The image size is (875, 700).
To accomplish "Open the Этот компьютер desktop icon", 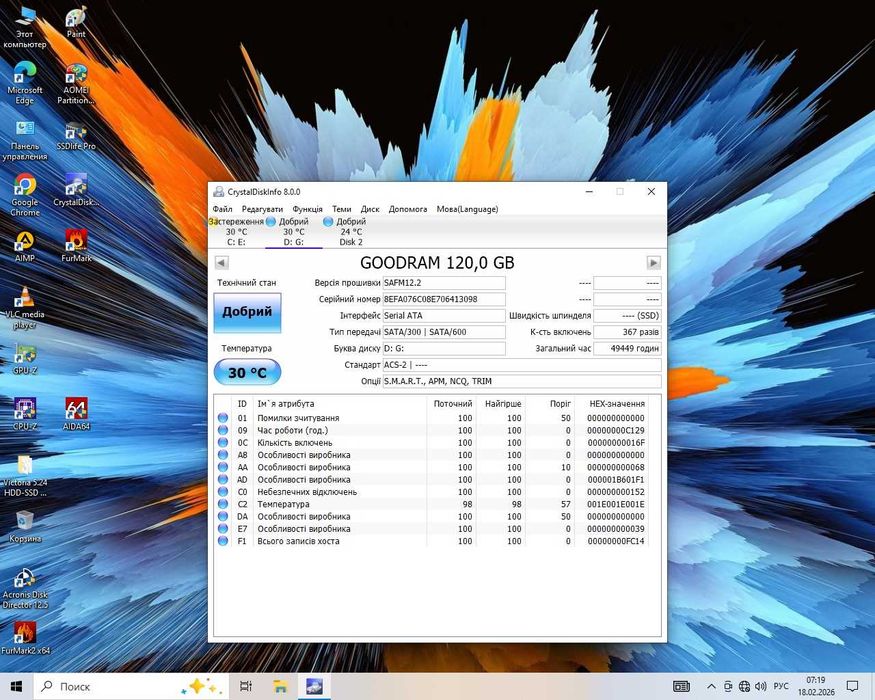I will (25, 27).
